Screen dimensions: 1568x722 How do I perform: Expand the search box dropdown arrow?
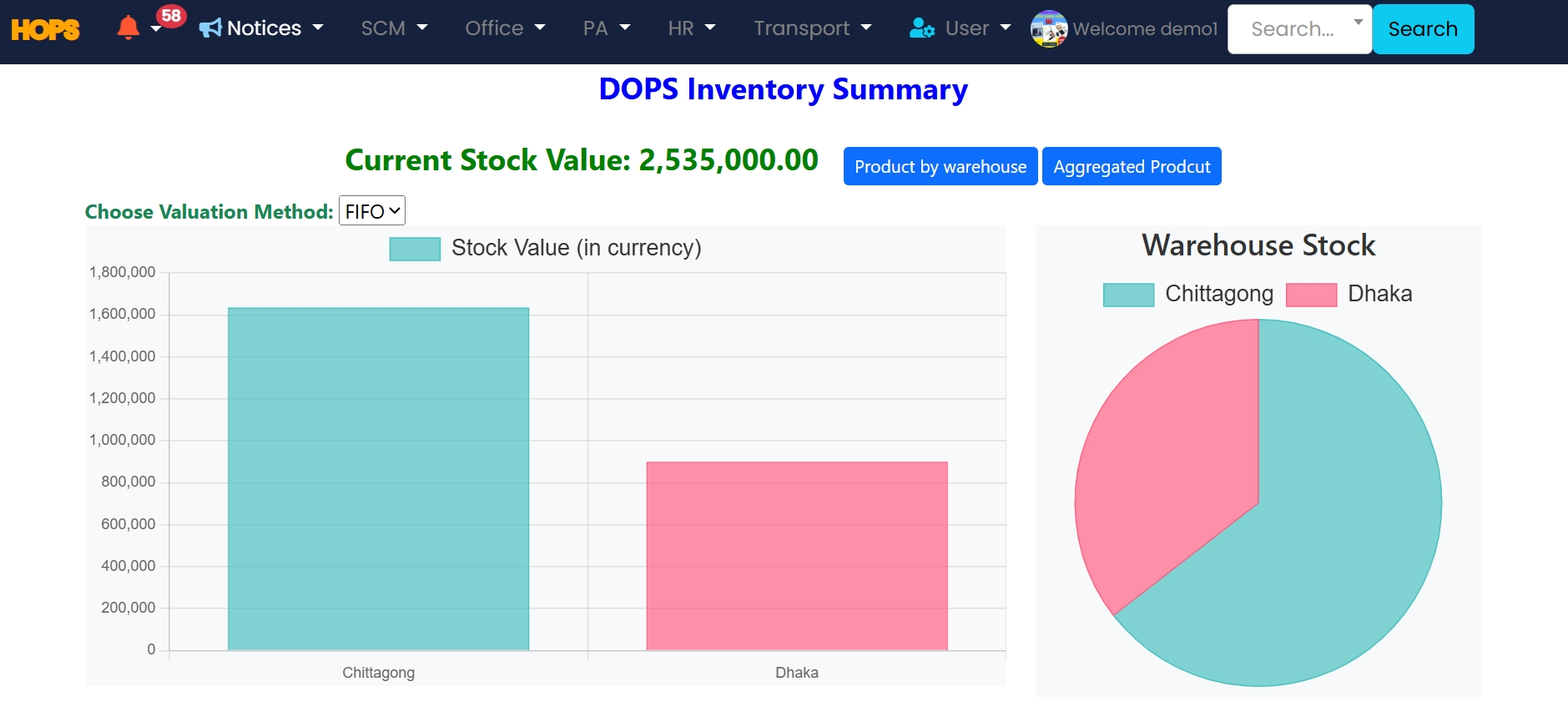(x=1358, y=23)
